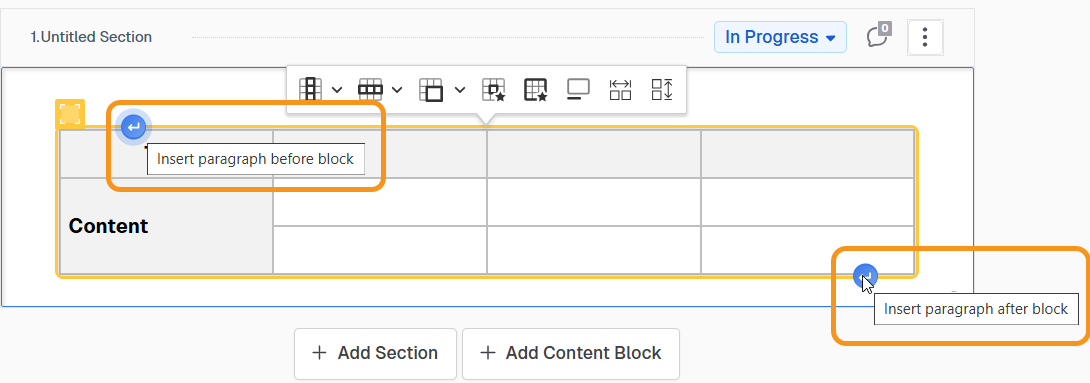This screenshot has width=1090, height=383.
Task: Click the row height adjustment icon
Action: [662, 90]
